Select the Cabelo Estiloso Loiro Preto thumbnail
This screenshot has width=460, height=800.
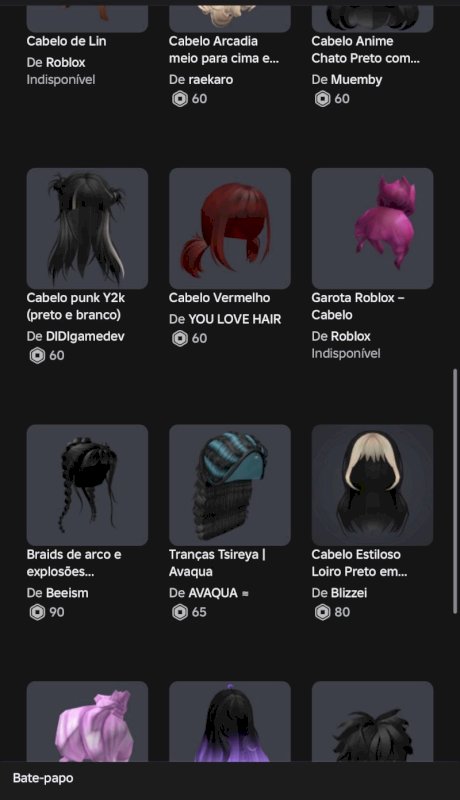[x=372, y=485]
